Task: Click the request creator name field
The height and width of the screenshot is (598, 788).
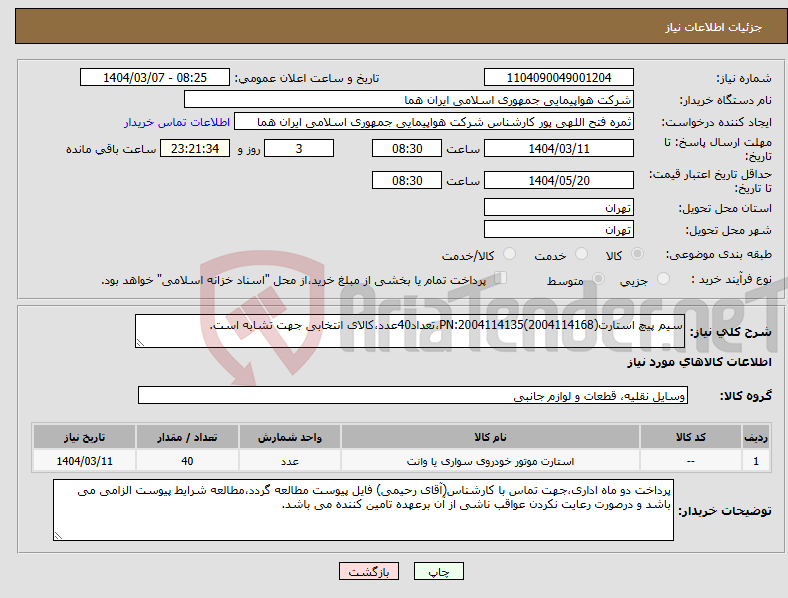Action: pos(434,122)
